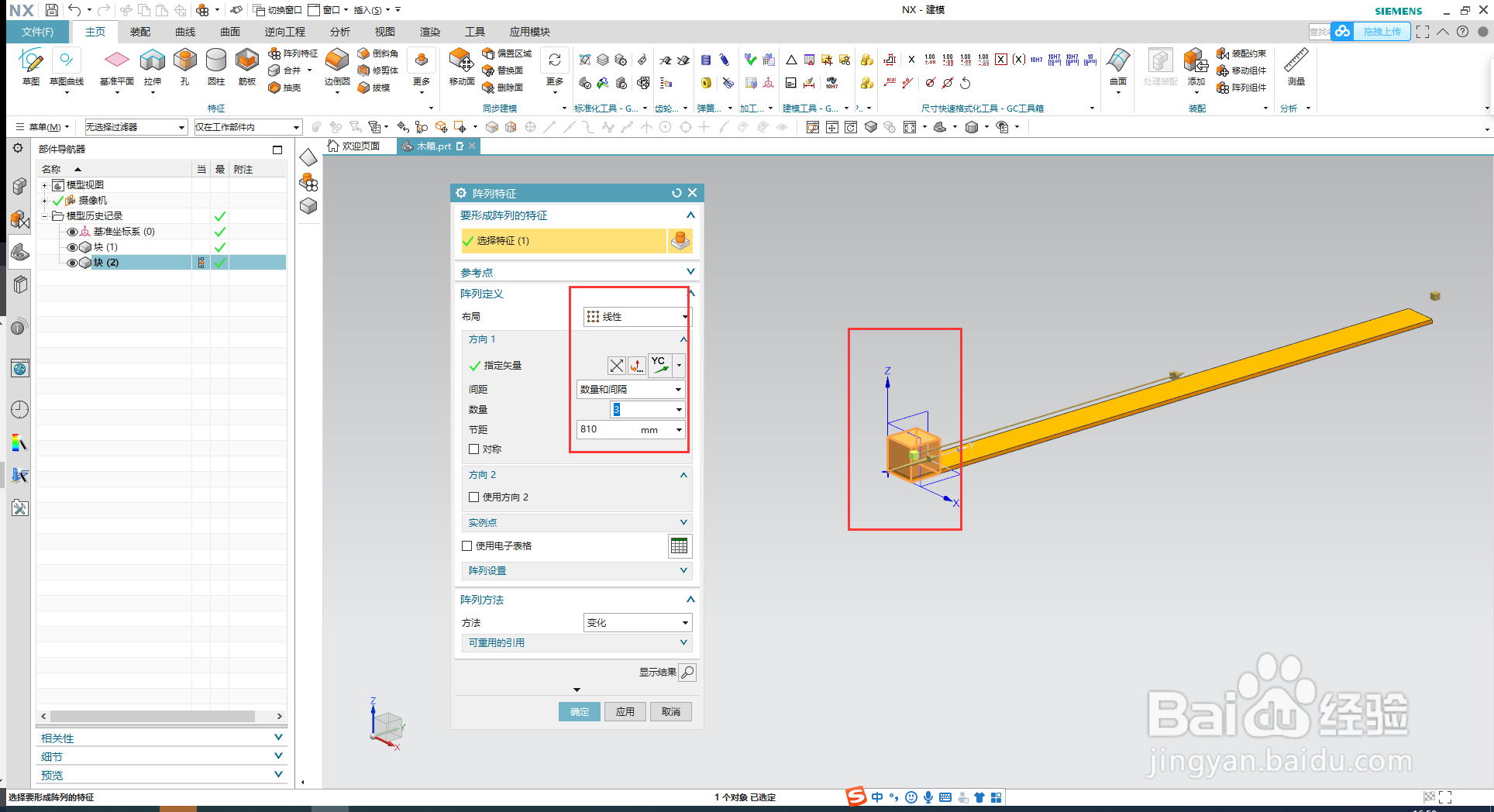
Task: Select the Edge Blend (边倒圆) tool
Action: pyautogui.click(x=337, y=66)
